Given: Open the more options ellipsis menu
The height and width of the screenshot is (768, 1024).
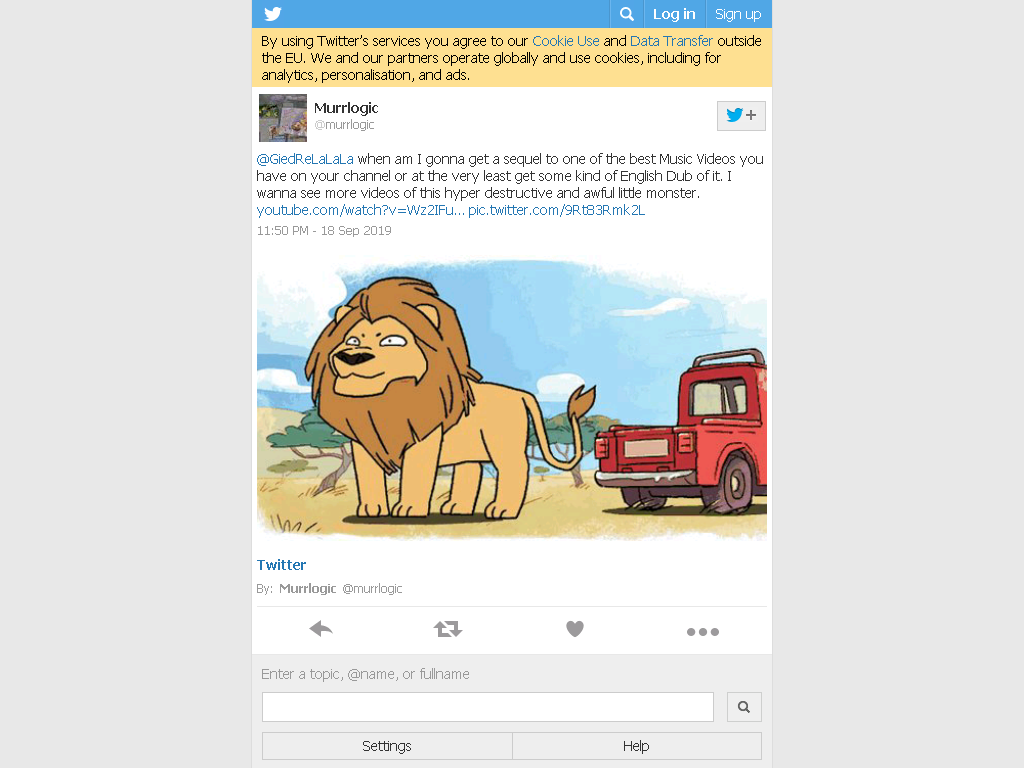Looking at the screenshot, I should [x=703, y=632].
